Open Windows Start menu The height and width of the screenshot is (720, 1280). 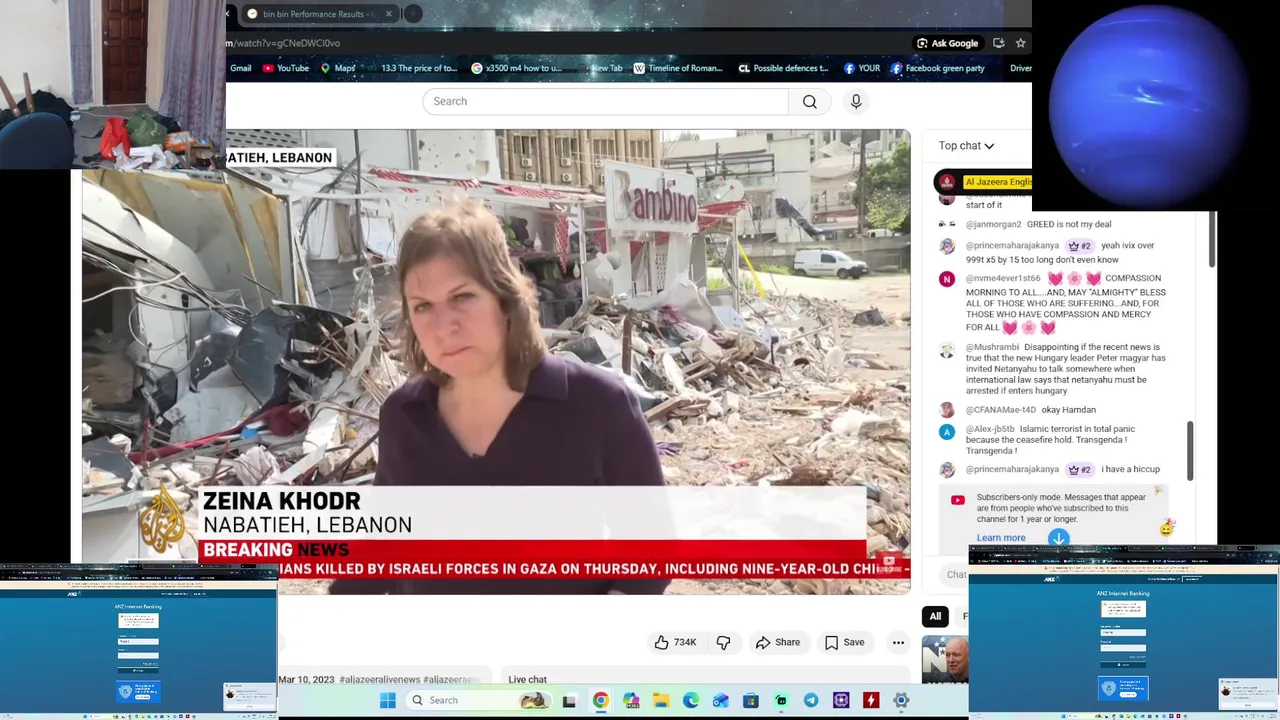388,700
